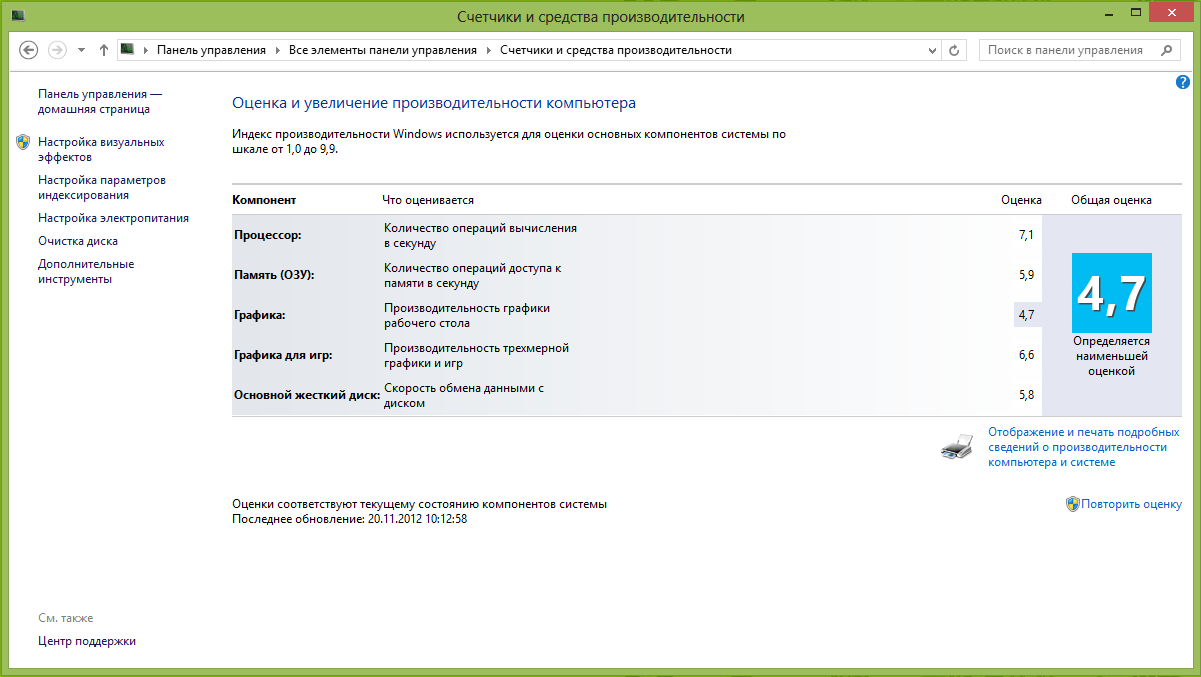
Task: Open Настройка электропитания link
Action: [x=113, y=218]
